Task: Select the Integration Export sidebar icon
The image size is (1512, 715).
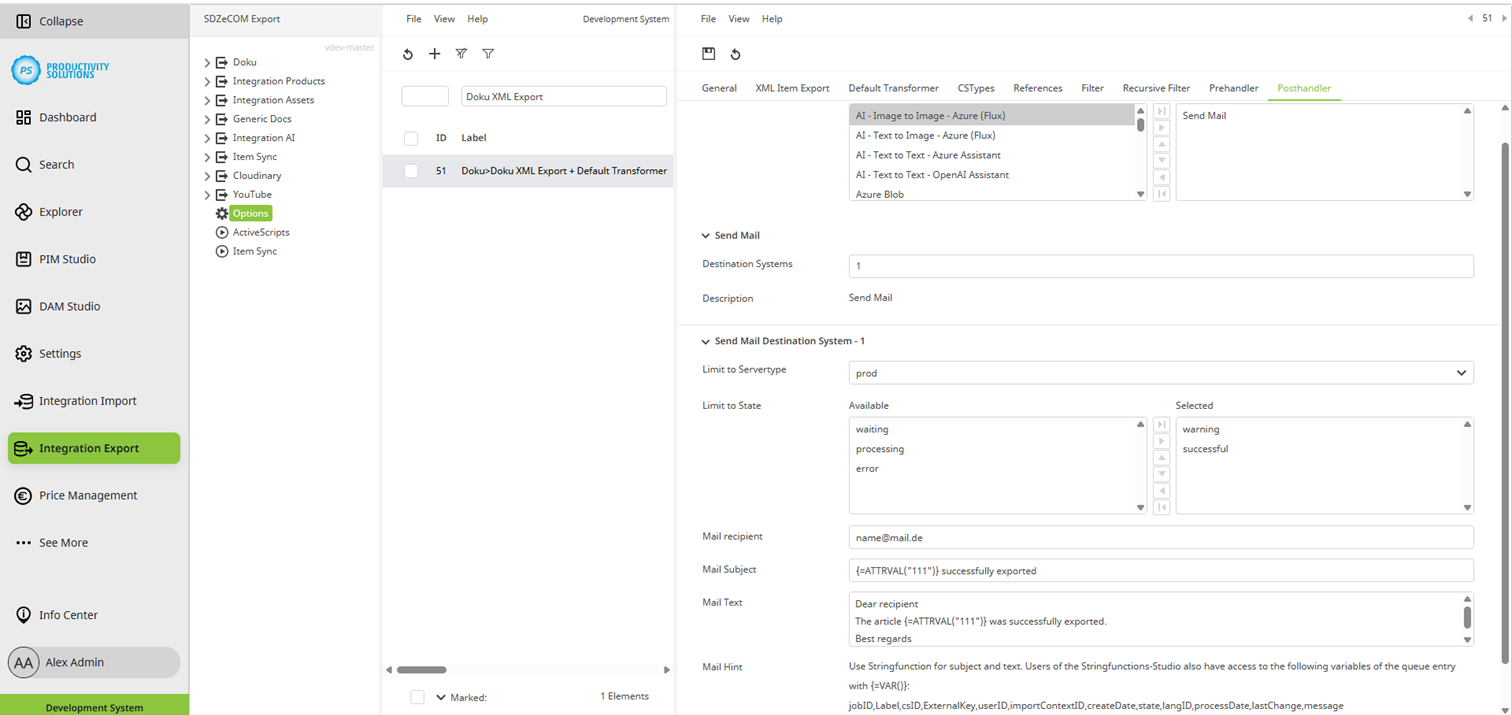Action: [x=93, y=448]
